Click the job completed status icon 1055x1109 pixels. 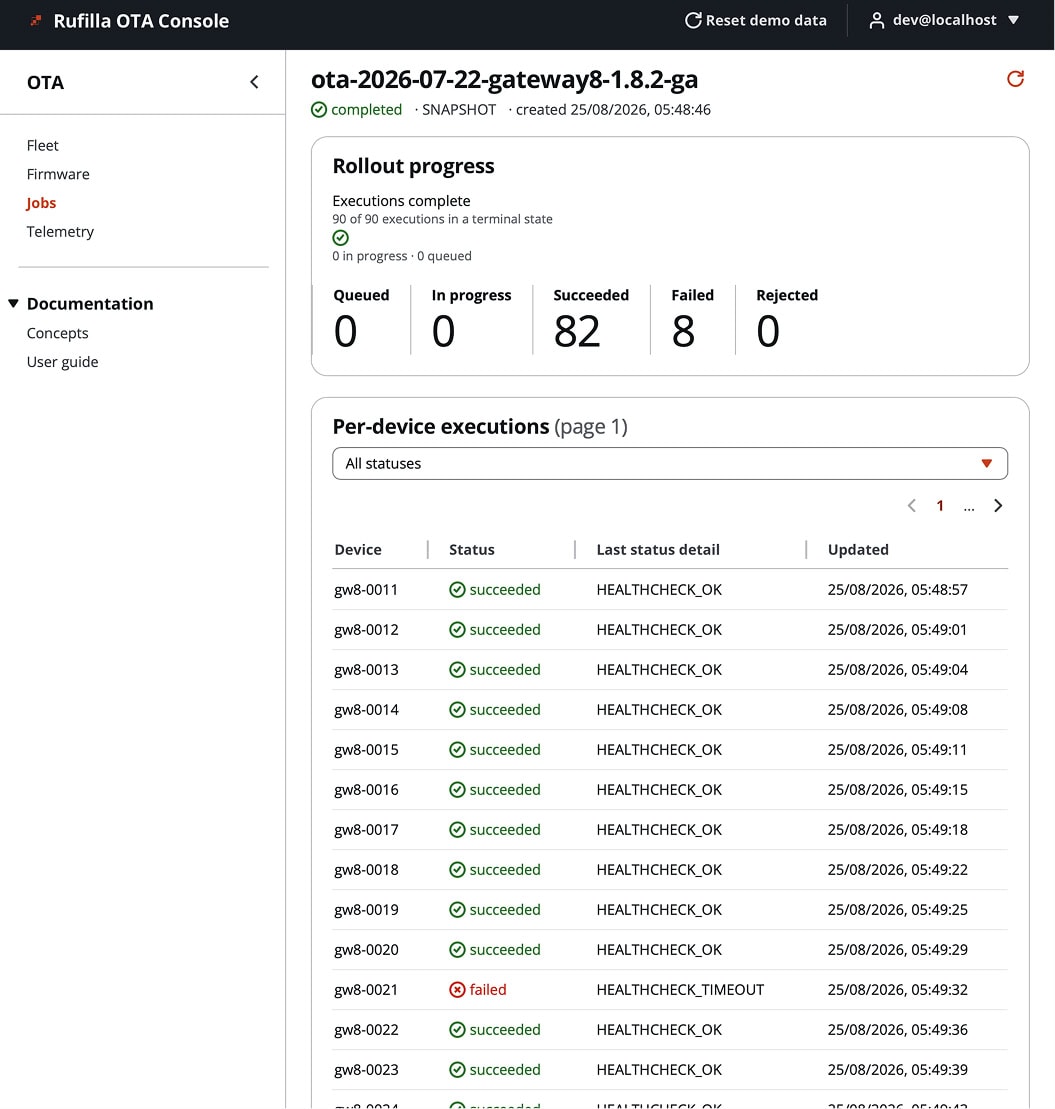pos(319,110)
